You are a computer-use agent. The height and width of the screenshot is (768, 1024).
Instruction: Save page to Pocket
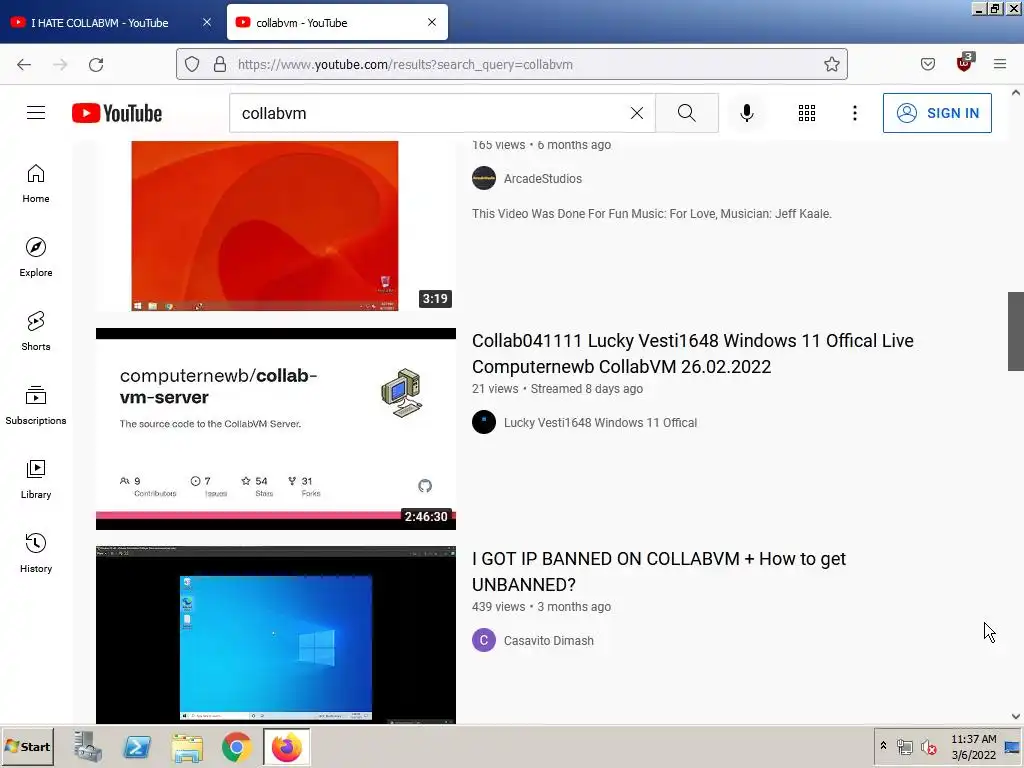coord(927,64)
